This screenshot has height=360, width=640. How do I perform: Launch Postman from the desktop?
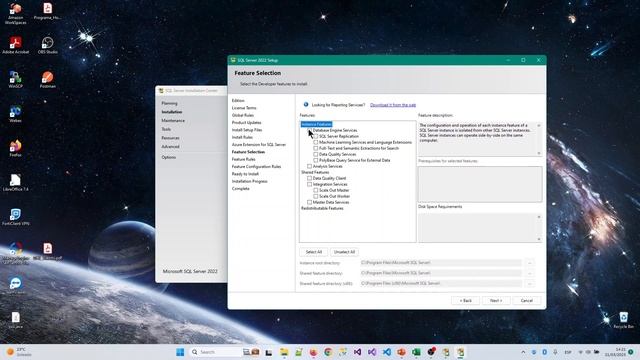[47, 79]
